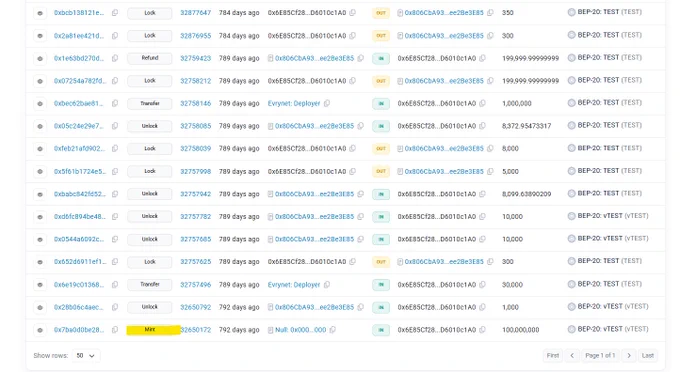Click vTEST token icon in 100,000,000 amount row
Screen dimensions: 680x372
572,330
